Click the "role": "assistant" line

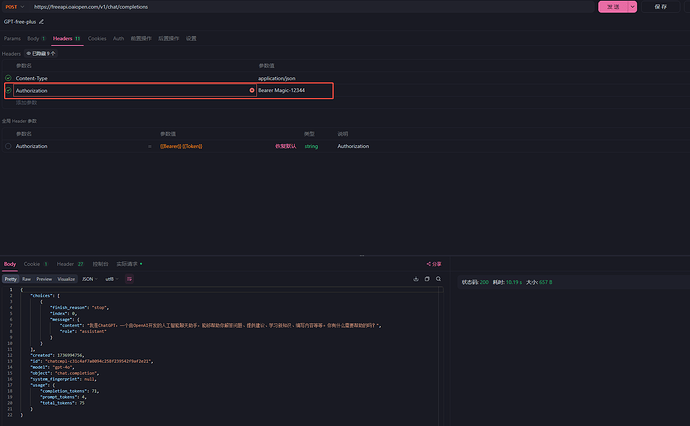83,331
